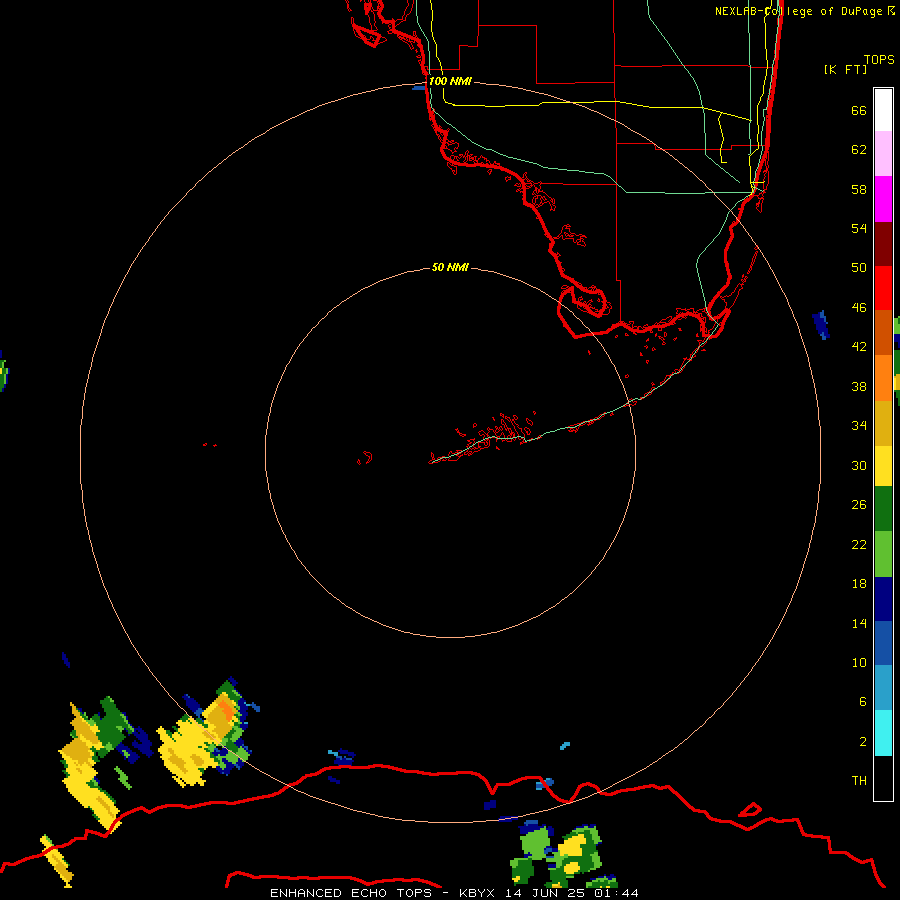Click the '[K FT]' units label
Screen dimensions: 900x900
[845, 69]
